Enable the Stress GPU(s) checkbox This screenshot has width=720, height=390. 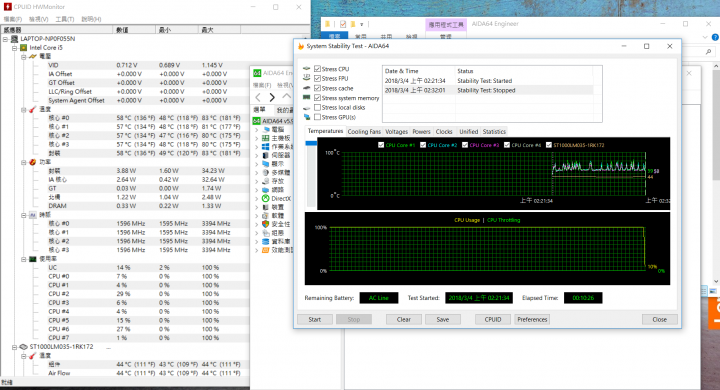click(317, 117)
